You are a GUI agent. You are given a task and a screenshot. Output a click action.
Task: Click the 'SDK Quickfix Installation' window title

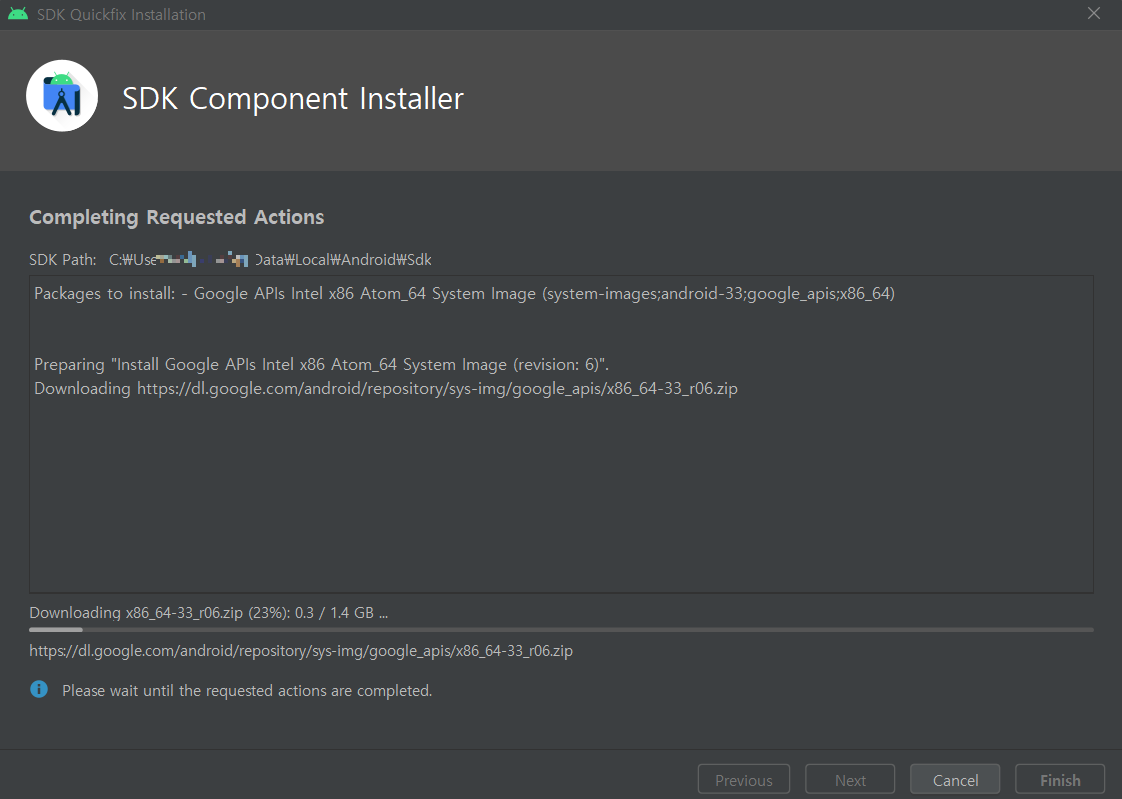coord(121,14)
